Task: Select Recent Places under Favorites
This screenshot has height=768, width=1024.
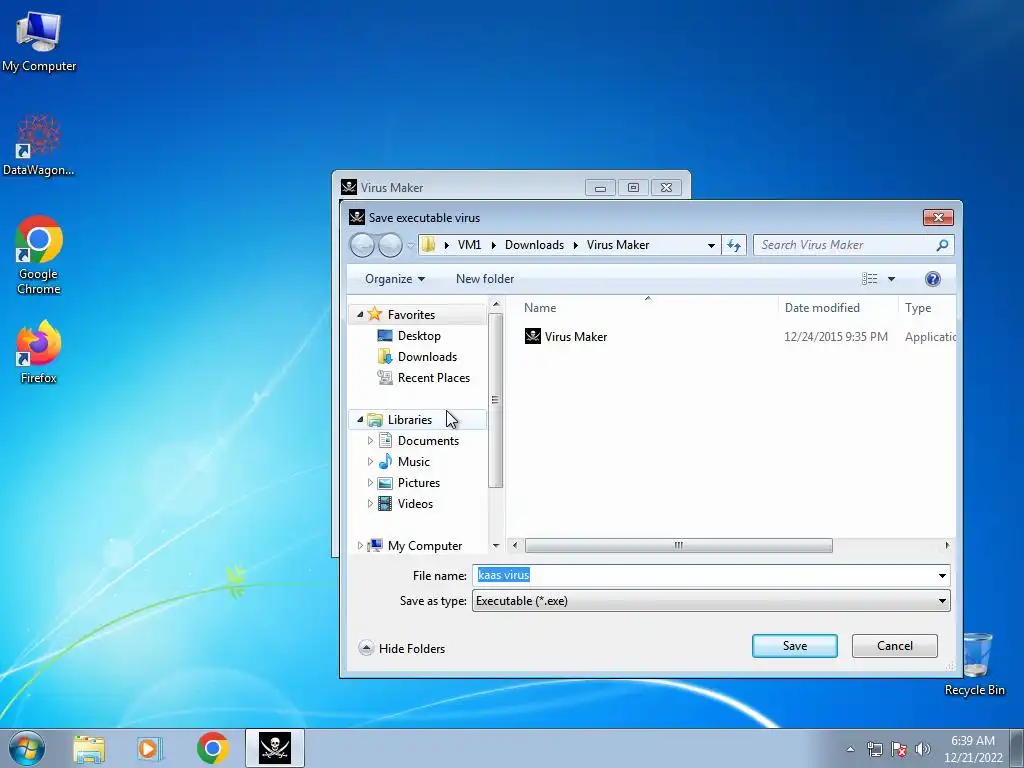Action: (x=434, y=377)
